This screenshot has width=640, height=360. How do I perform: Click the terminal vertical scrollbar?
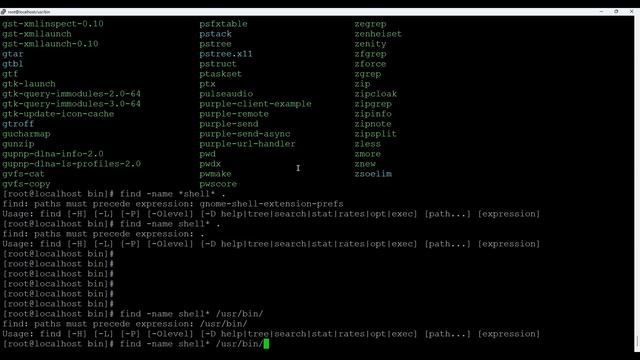[x=637, y=184]
